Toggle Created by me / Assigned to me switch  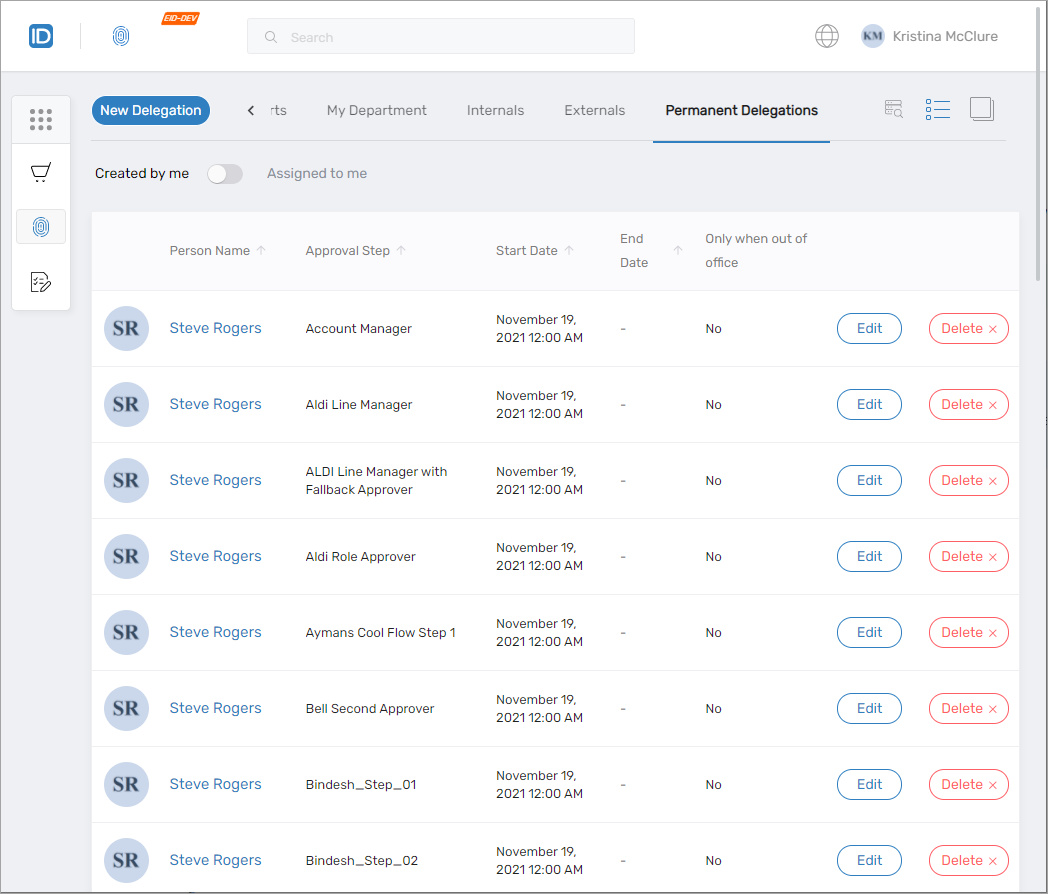[x=225, y=174]
